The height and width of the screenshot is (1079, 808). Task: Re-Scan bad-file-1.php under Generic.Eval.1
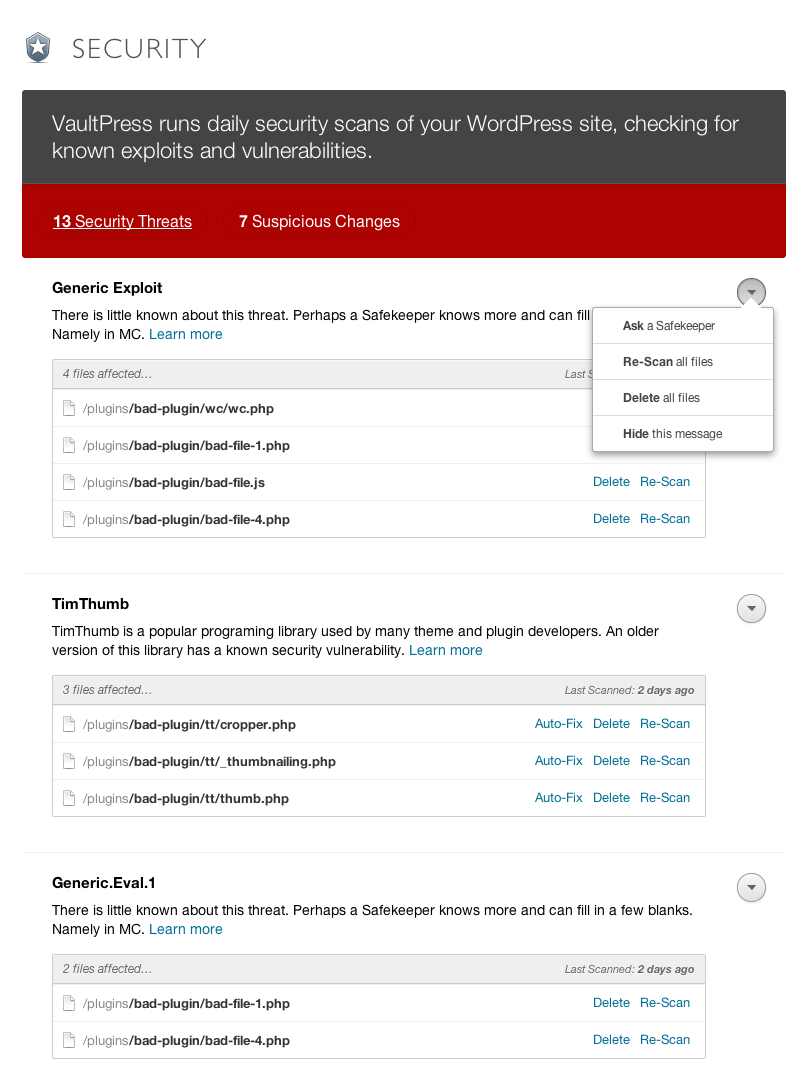click(x=665, y=1003)
